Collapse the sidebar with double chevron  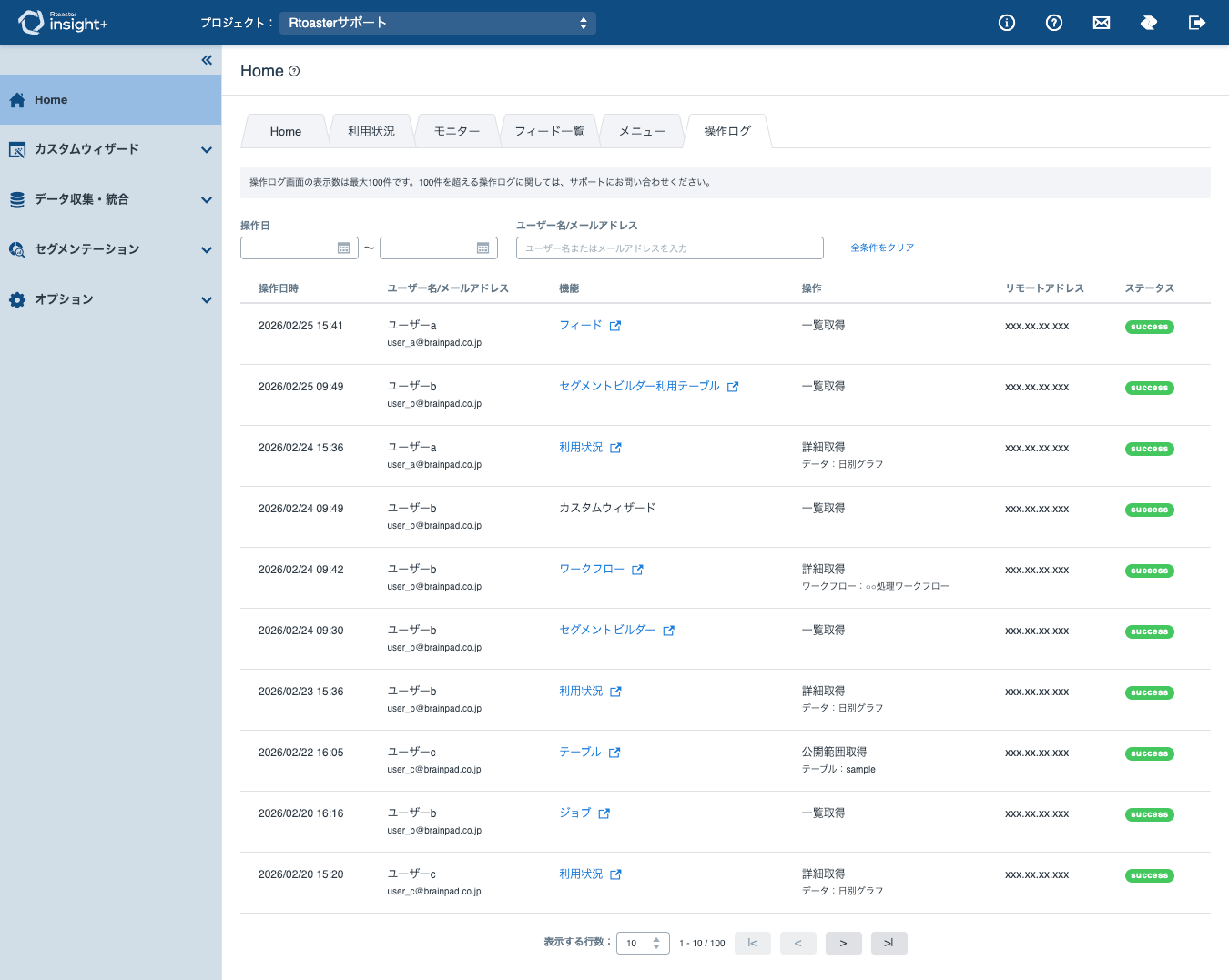point(207,60)
